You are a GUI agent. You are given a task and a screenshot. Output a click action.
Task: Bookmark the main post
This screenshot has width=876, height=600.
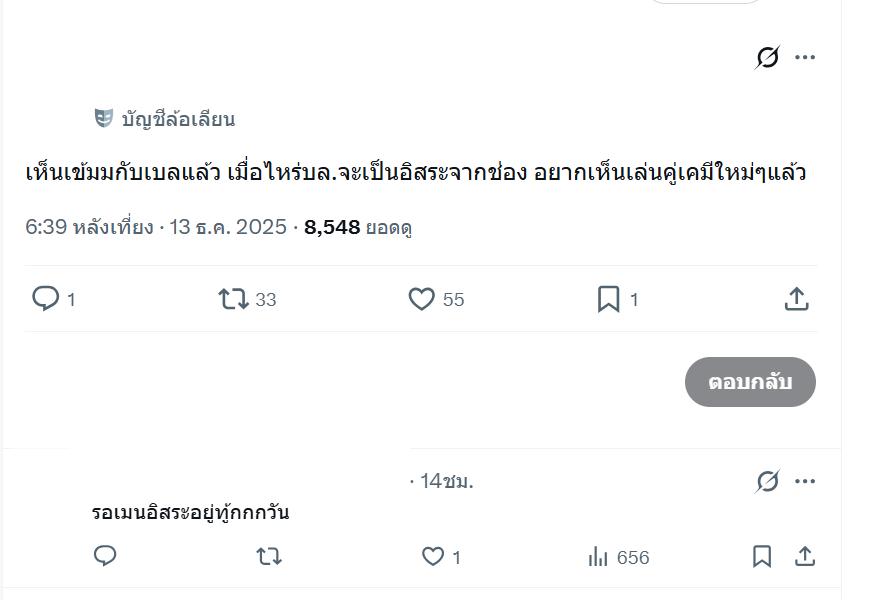coord(608,299)
